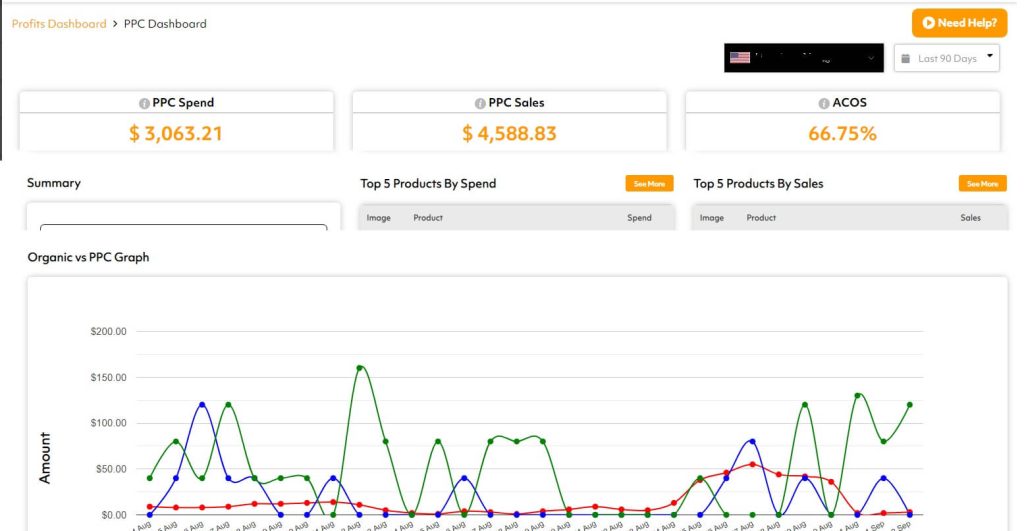Click the green peak data point near $160

pyautogui.click(x=360, y=368)
